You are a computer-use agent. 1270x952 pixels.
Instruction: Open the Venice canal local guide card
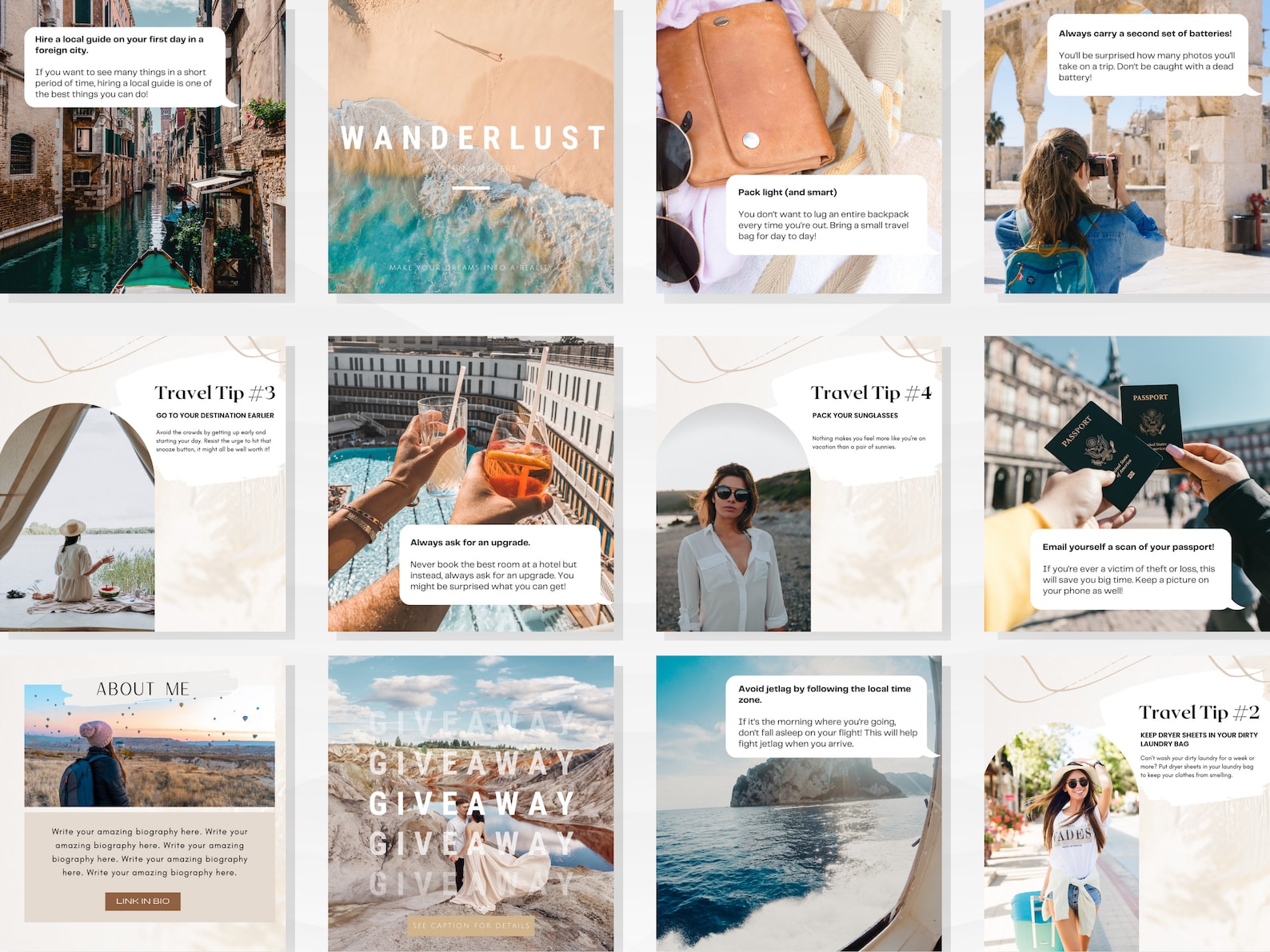pos(142,146)
